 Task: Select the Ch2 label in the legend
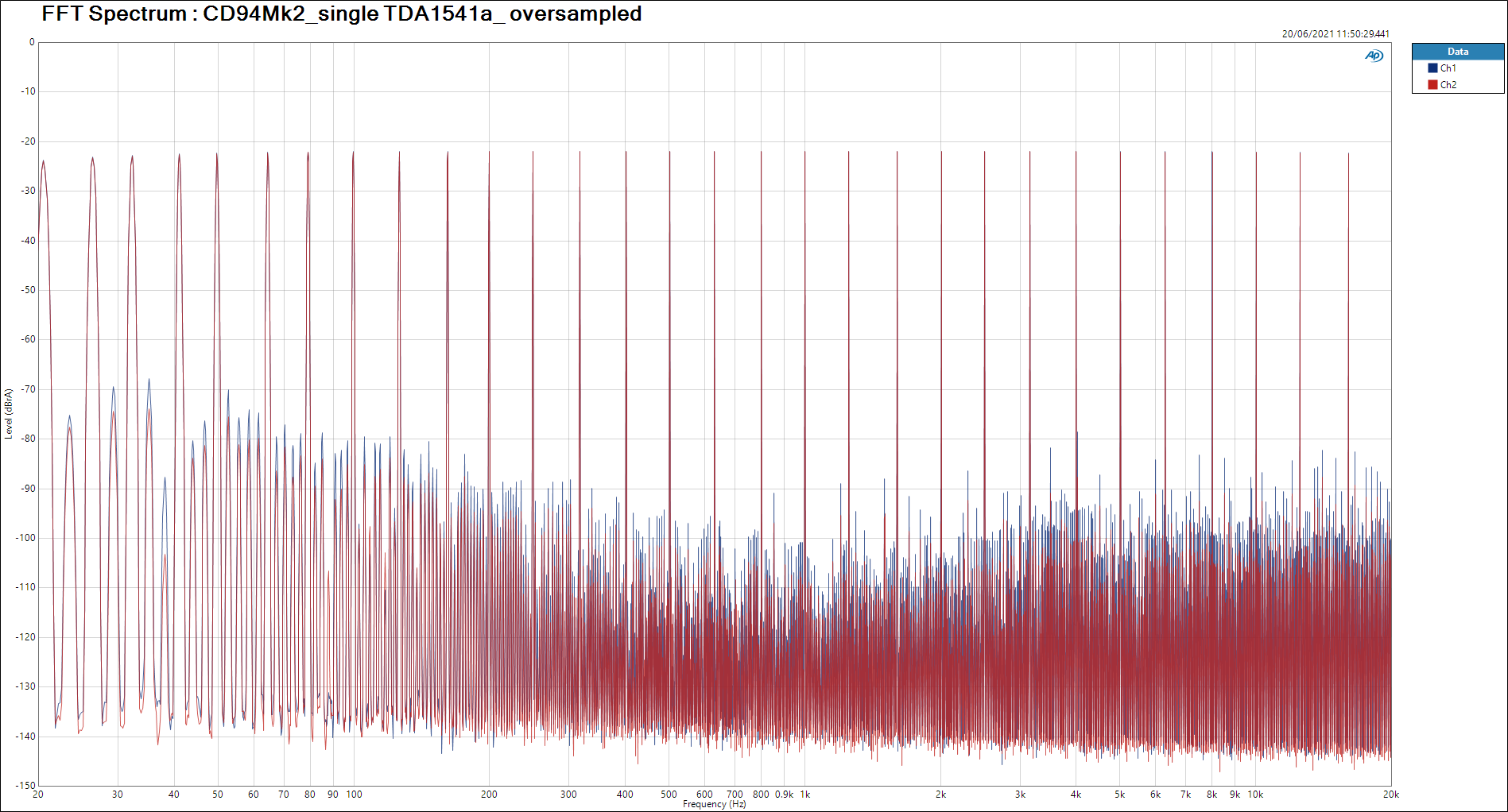[x=1448, y=85]
